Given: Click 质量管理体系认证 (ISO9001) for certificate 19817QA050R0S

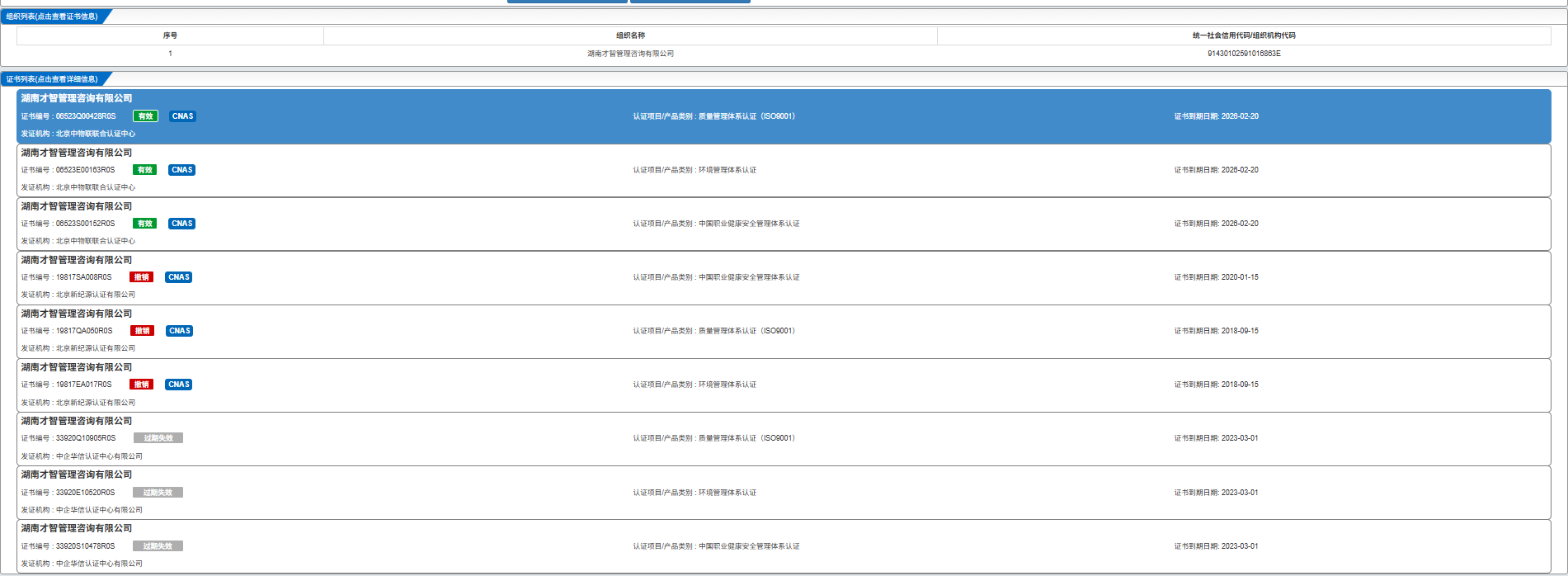Looking at the screenshot, I should pyautogui.click(x=746, y=331).
